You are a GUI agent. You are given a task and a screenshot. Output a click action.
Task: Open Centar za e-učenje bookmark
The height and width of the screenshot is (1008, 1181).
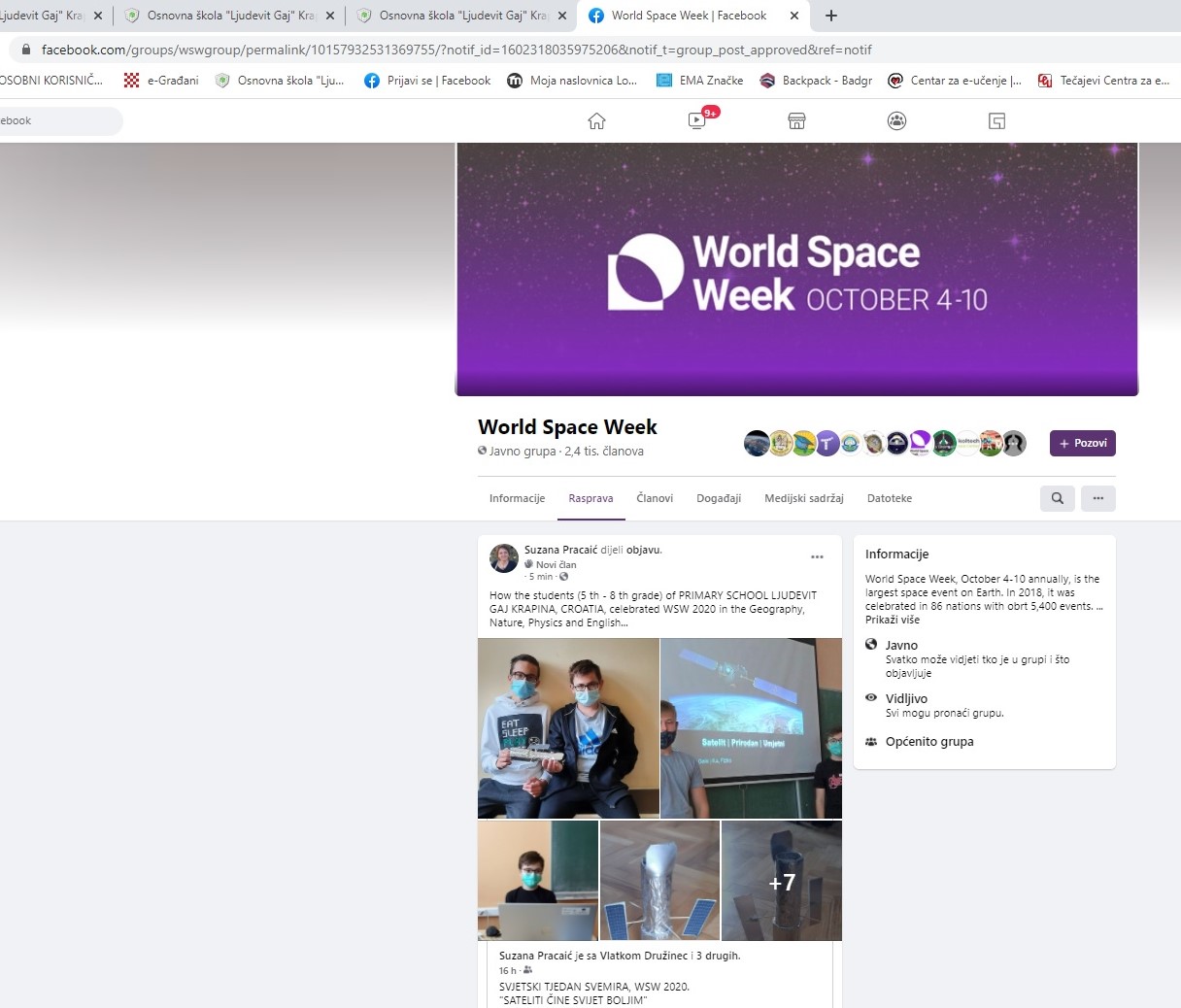(955, 81)
